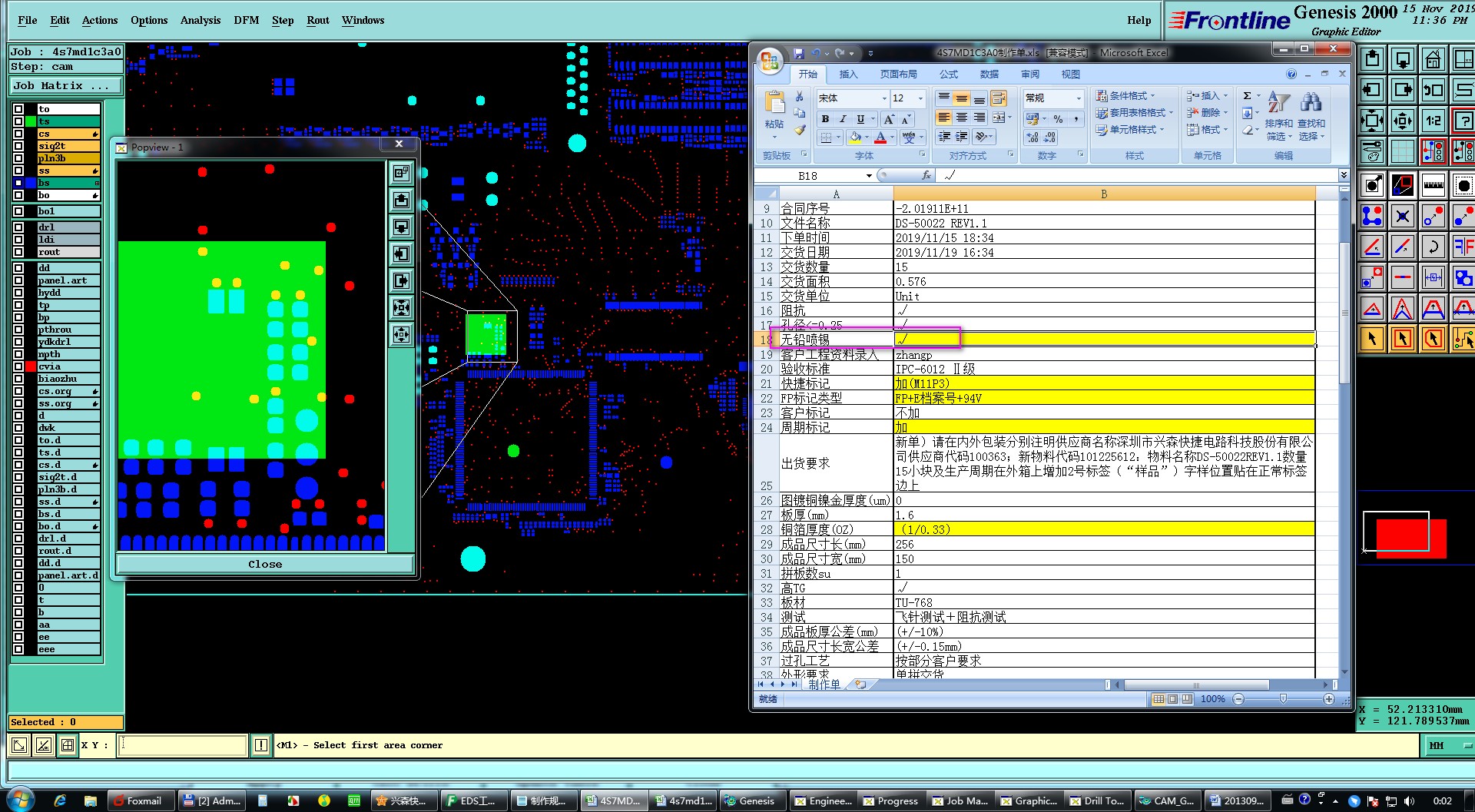Open the Excel Name Box dropdown arrow

coord(869,176)
